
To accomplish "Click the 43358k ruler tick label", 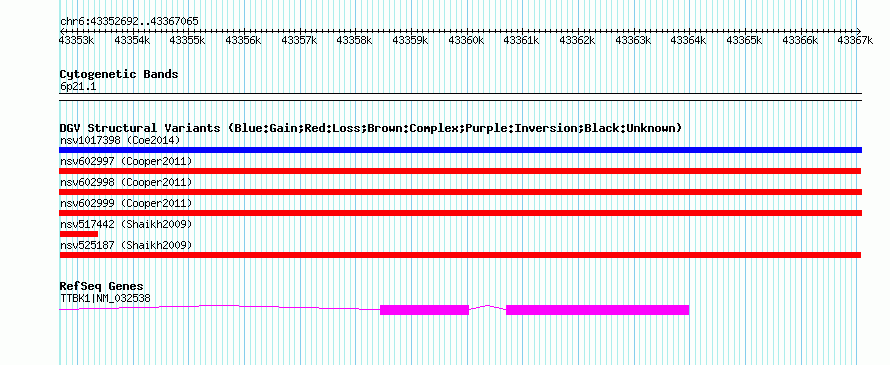I will pos(355,40).
